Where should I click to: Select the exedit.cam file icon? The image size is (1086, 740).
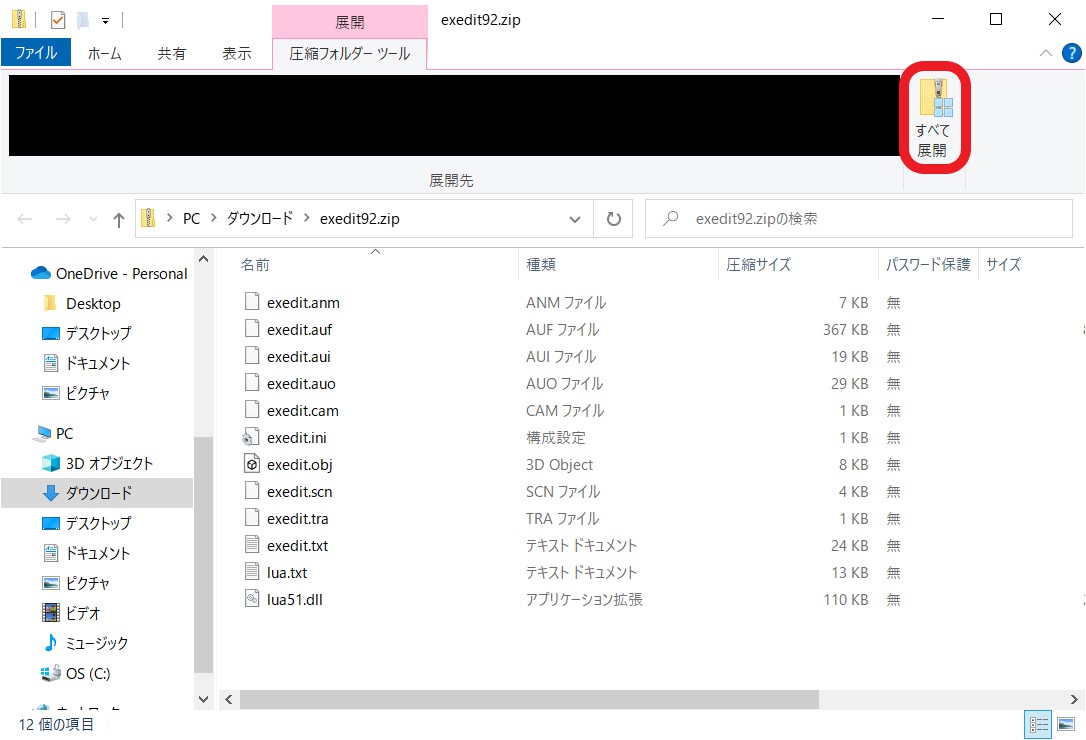(x=252, y=409)
